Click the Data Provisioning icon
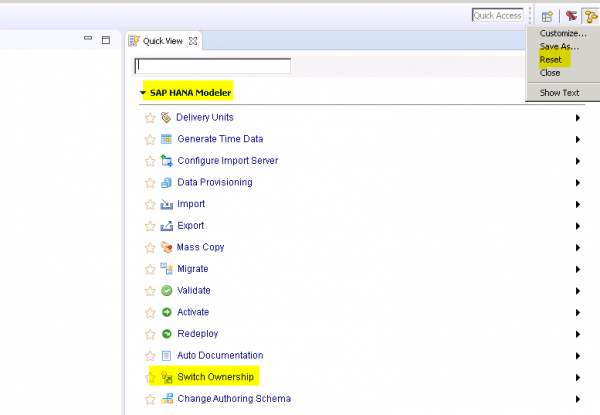The width and height of the screenshot is (600, 415). click(166, 183)
